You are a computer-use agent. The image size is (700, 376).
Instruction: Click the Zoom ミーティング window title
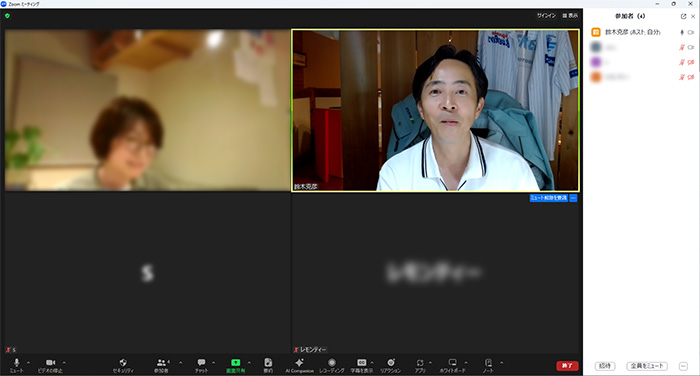pos(24,4)
